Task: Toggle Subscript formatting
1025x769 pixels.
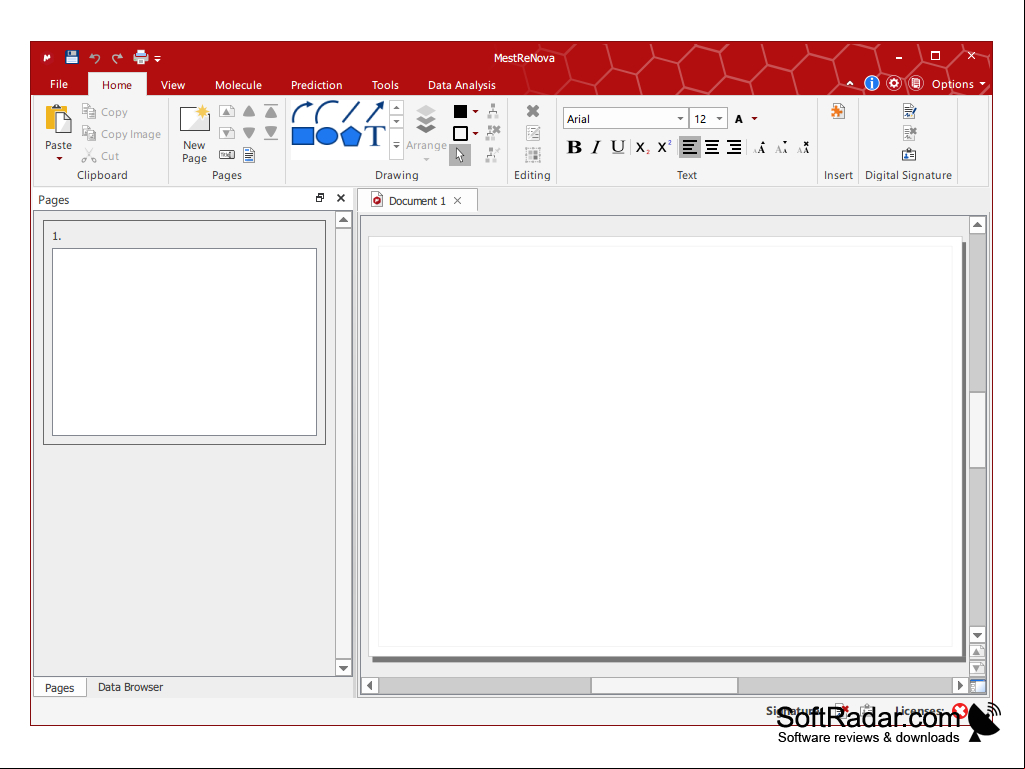Action: (x=642, y=147)
